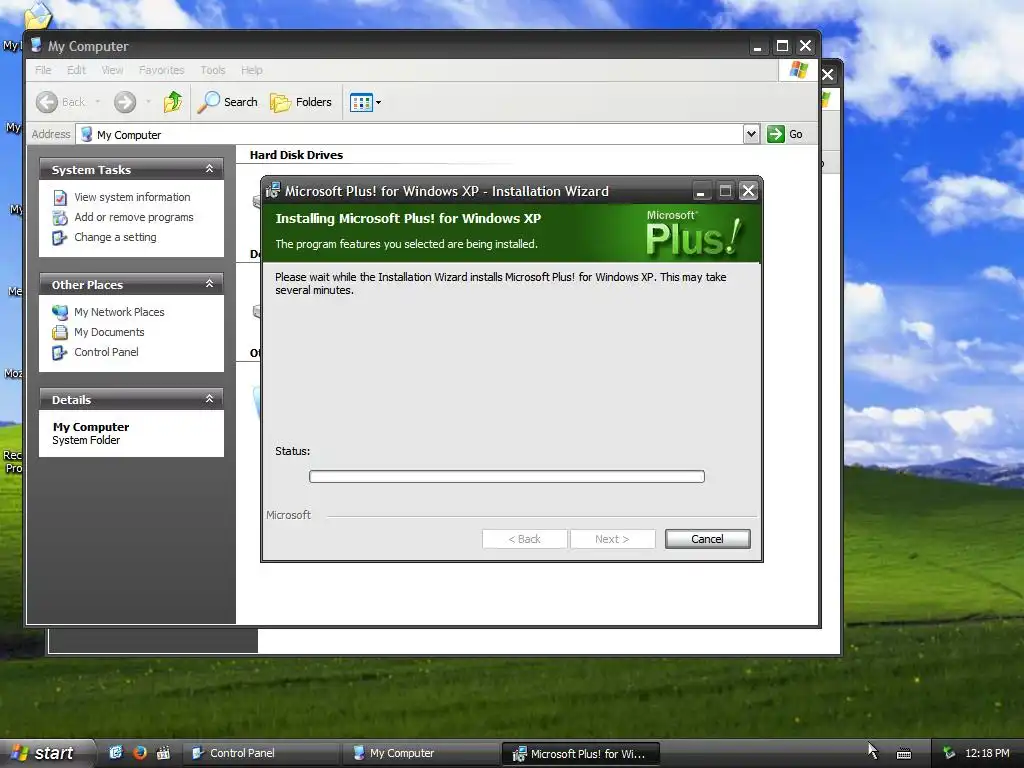Launch Firefox from quick launch

point(139,753)
